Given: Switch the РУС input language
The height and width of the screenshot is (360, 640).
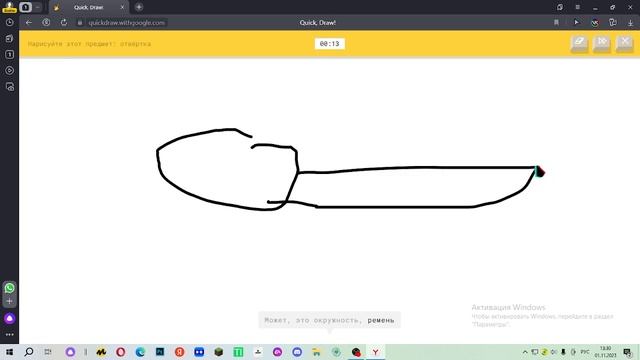Looking at the screenshot, I should (585, 352).
